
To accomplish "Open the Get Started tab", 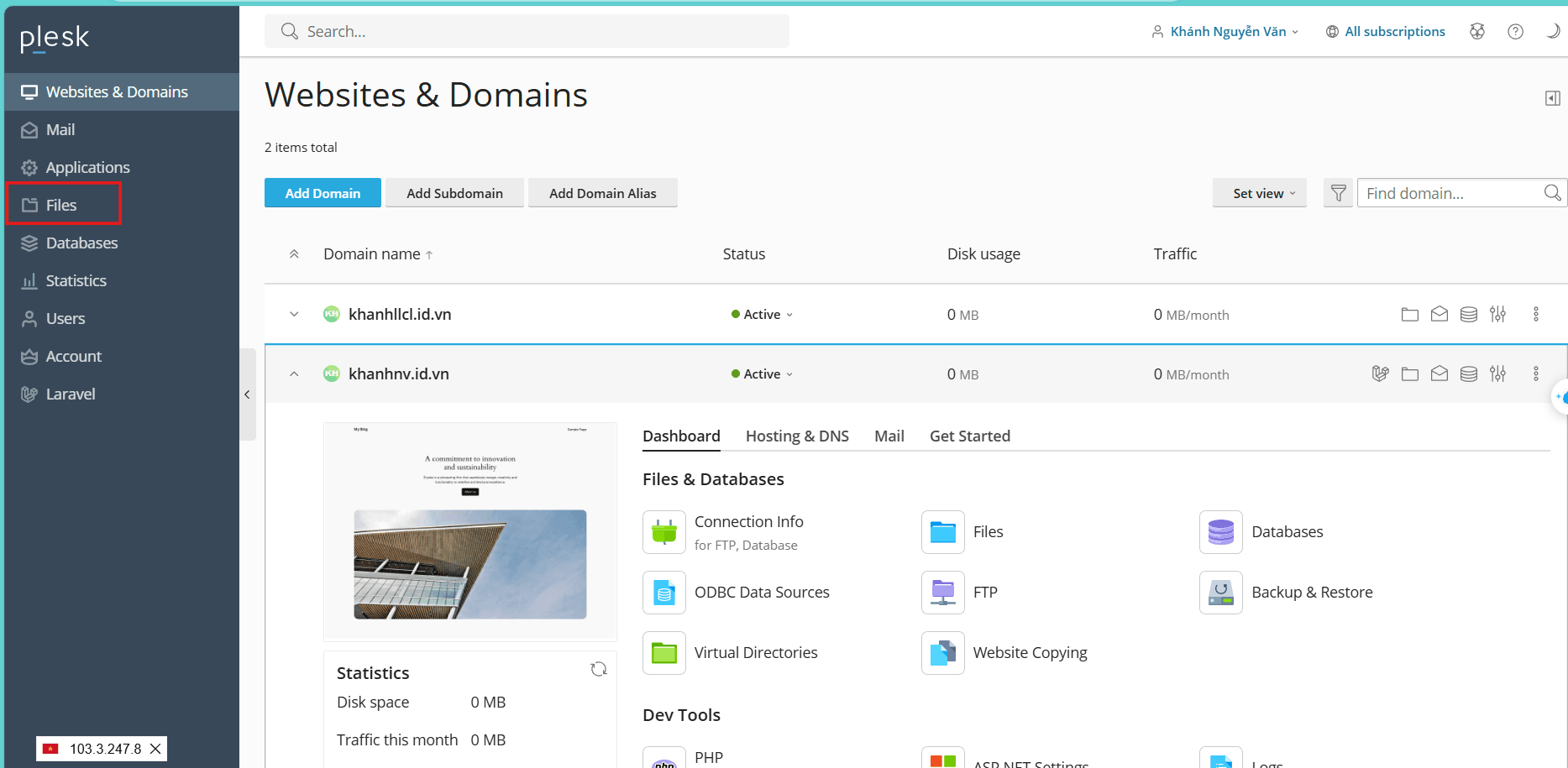I will click(x=969, y=436).
